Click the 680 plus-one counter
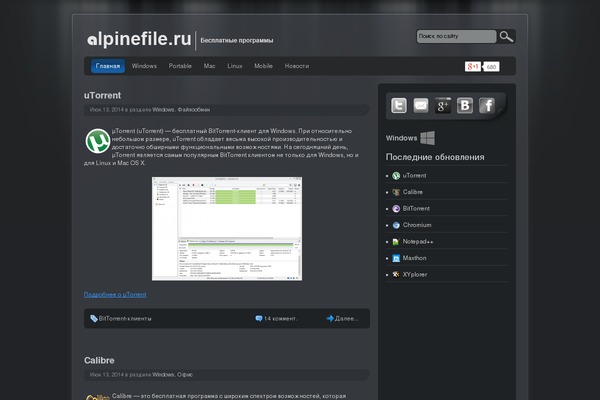Screen dimensions: 600x400 coord(491,67)
